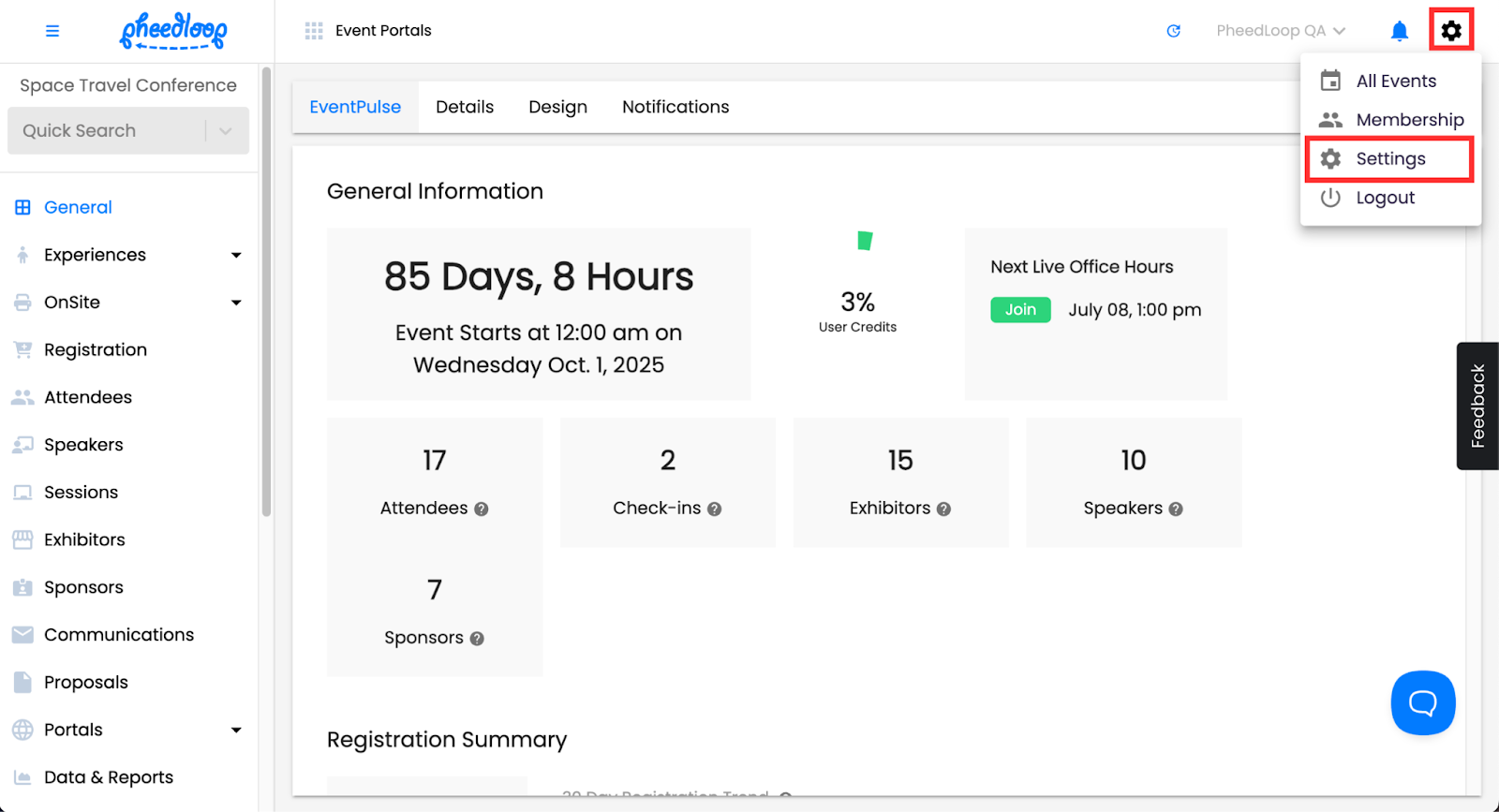Viewport: 1499px width, 812px height.
Task: Switch to the EventPulse tab
Action: pos(355,107)
